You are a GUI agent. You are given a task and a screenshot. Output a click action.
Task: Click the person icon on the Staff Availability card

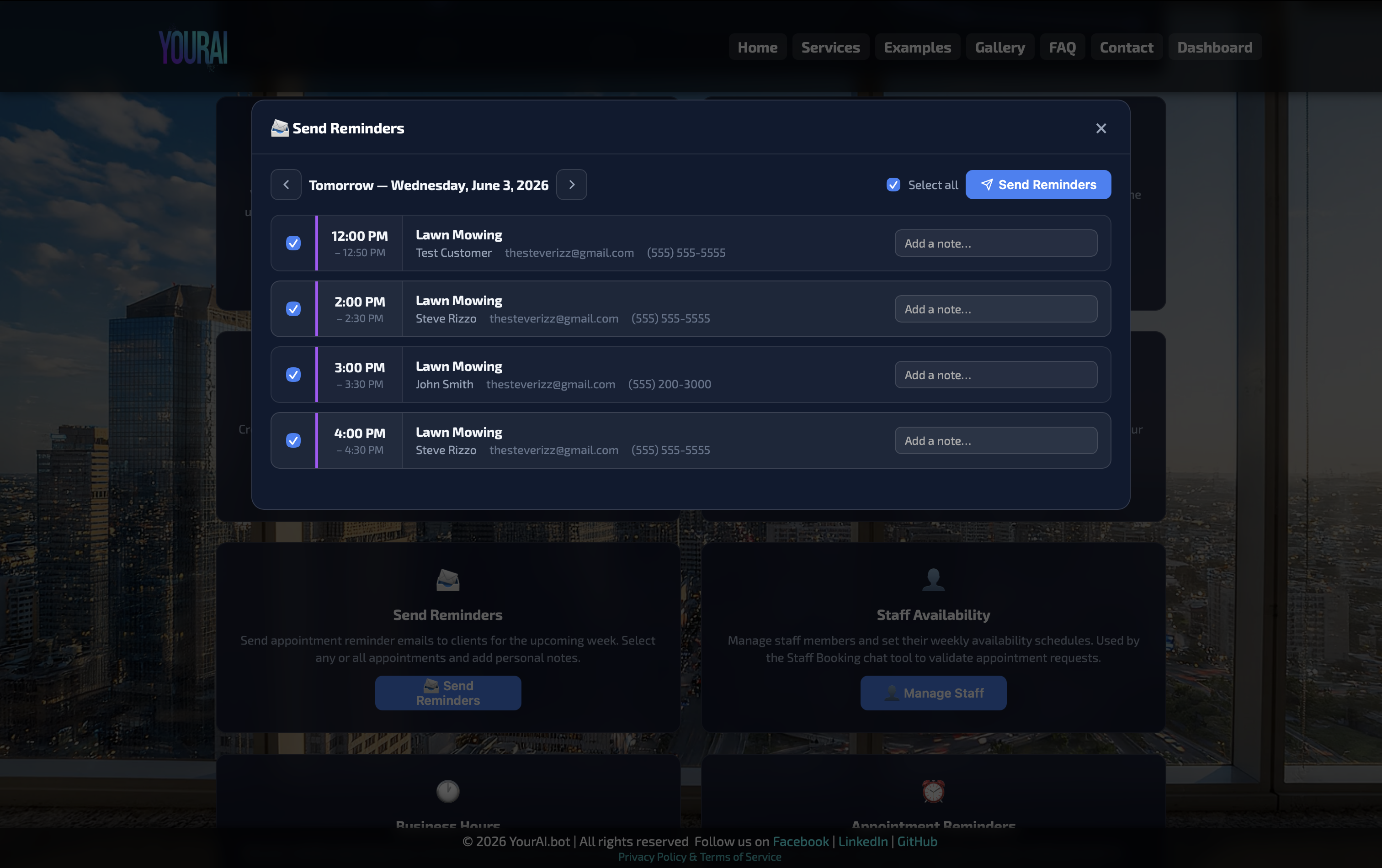[933, 579]
